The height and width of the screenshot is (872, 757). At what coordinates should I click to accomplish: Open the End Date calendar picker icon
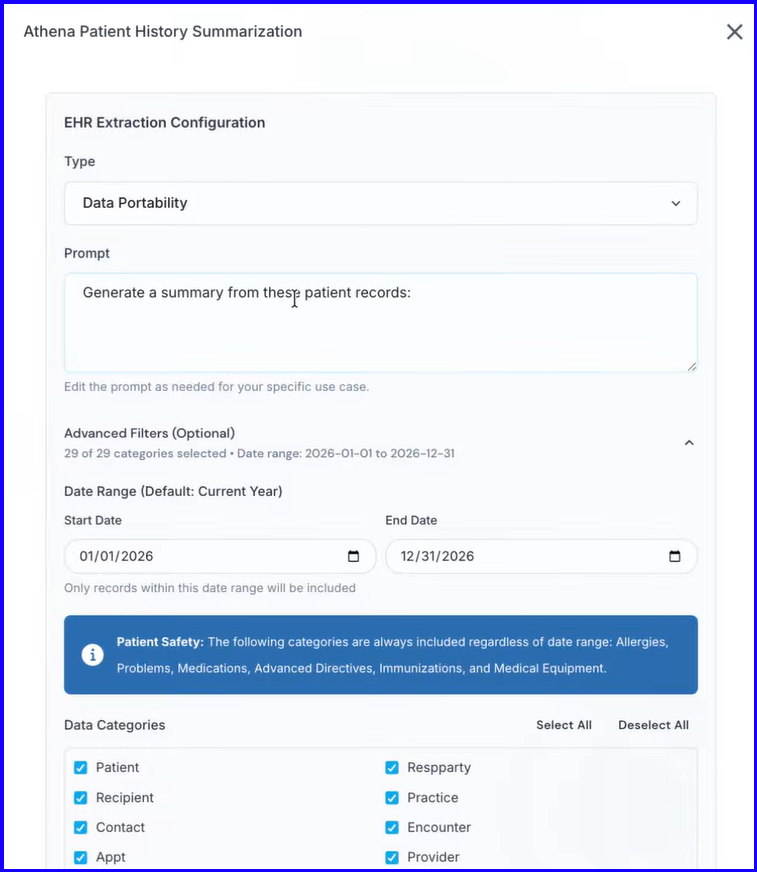674,556
